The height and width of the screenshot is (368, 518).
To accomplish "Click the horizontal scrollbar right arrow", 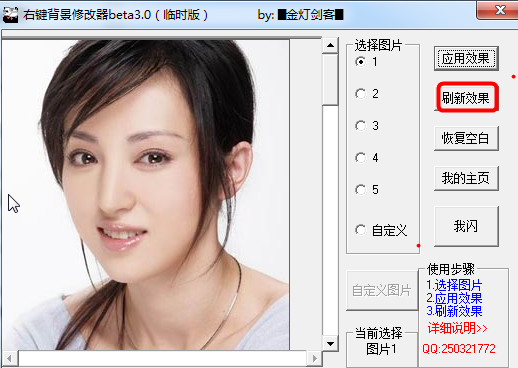I will (314, 359).
